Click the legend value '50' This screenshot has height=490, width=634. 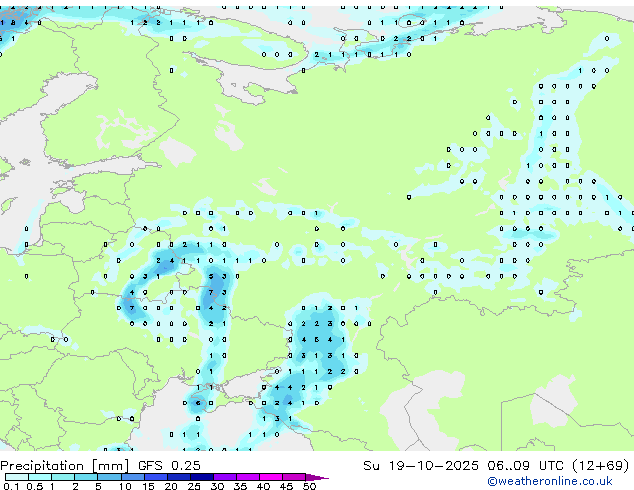pos(310,486)
